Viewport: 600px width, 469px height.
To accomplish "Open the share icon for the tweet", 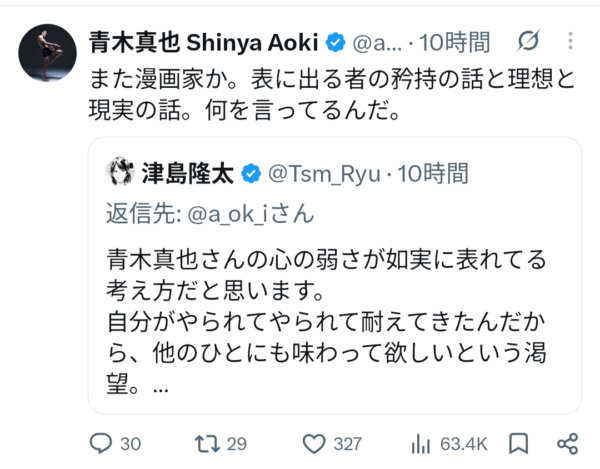I will pos(567,444).
